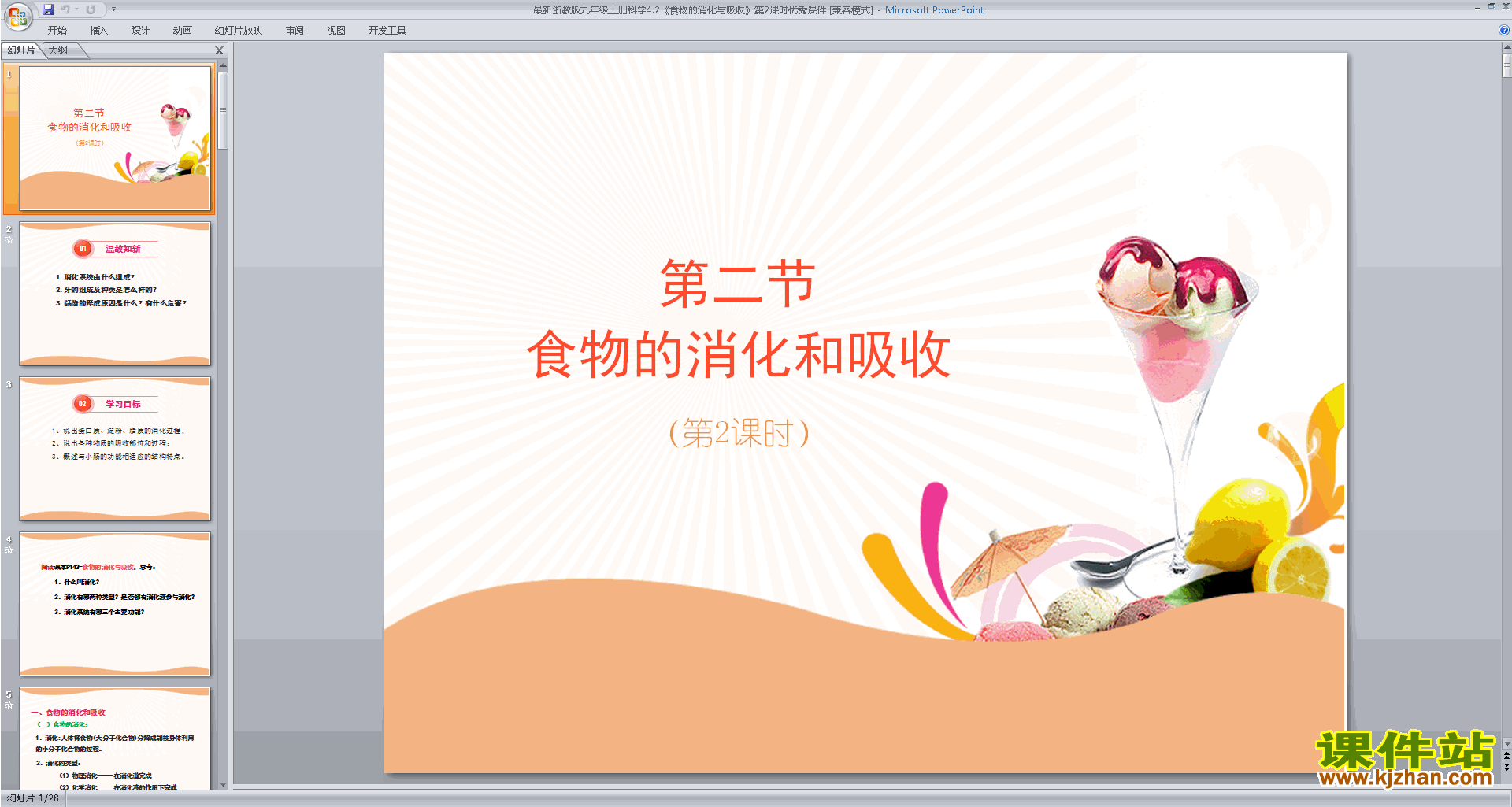1512x807 pixels.
Task: Select slide 3 thumbnail 学习目标
Action: [115, 449]
